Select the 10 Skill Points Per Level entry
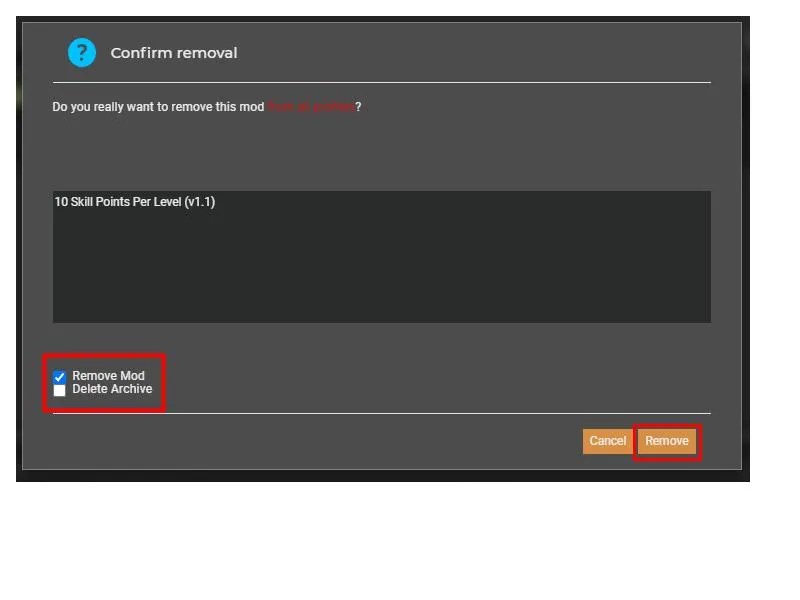The width and height of the screenshot is (800, 600). point(135,202)
